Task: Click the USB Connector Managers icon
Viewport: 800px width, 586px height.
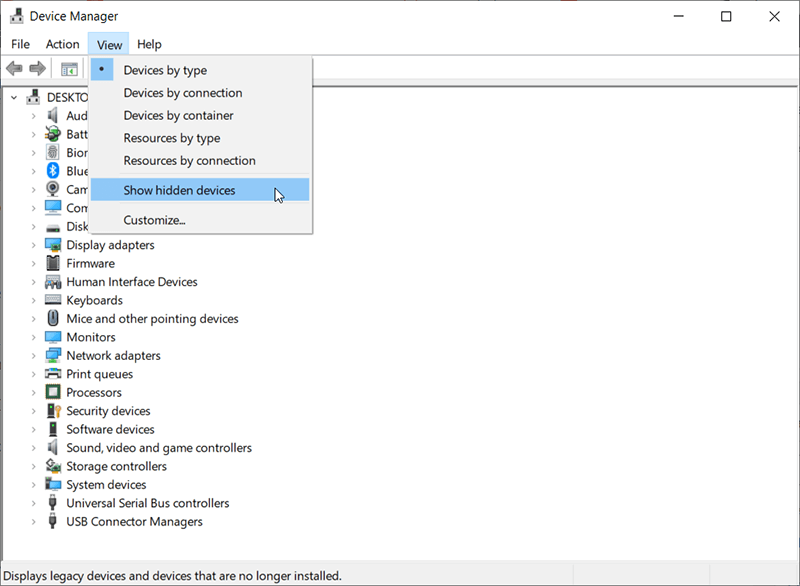Action: point(52,521)
